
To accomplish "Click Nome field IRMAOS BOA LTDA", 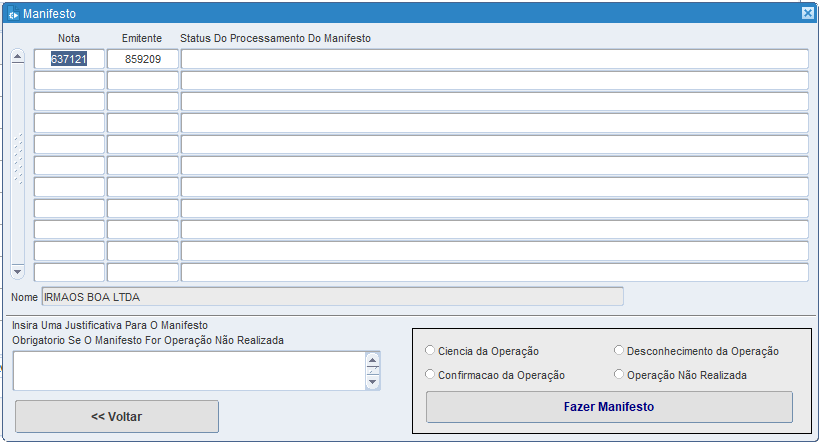I will point(331,296).
